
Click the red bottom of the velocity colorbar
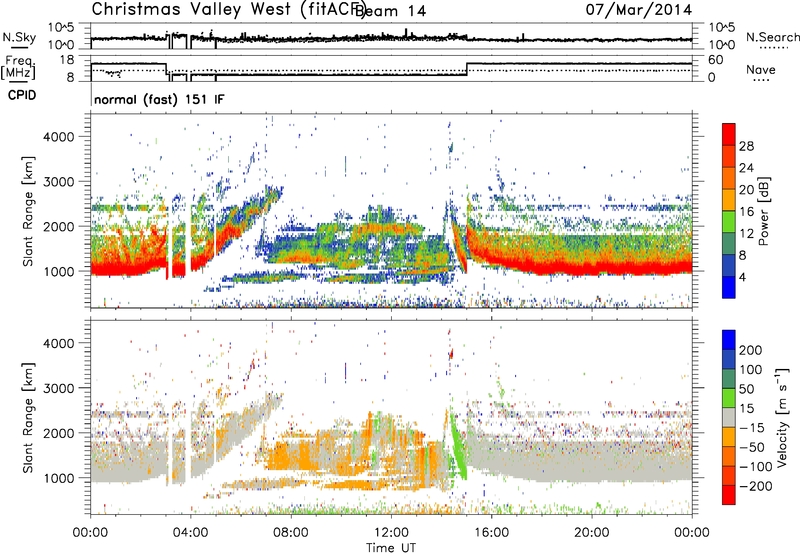729,495
